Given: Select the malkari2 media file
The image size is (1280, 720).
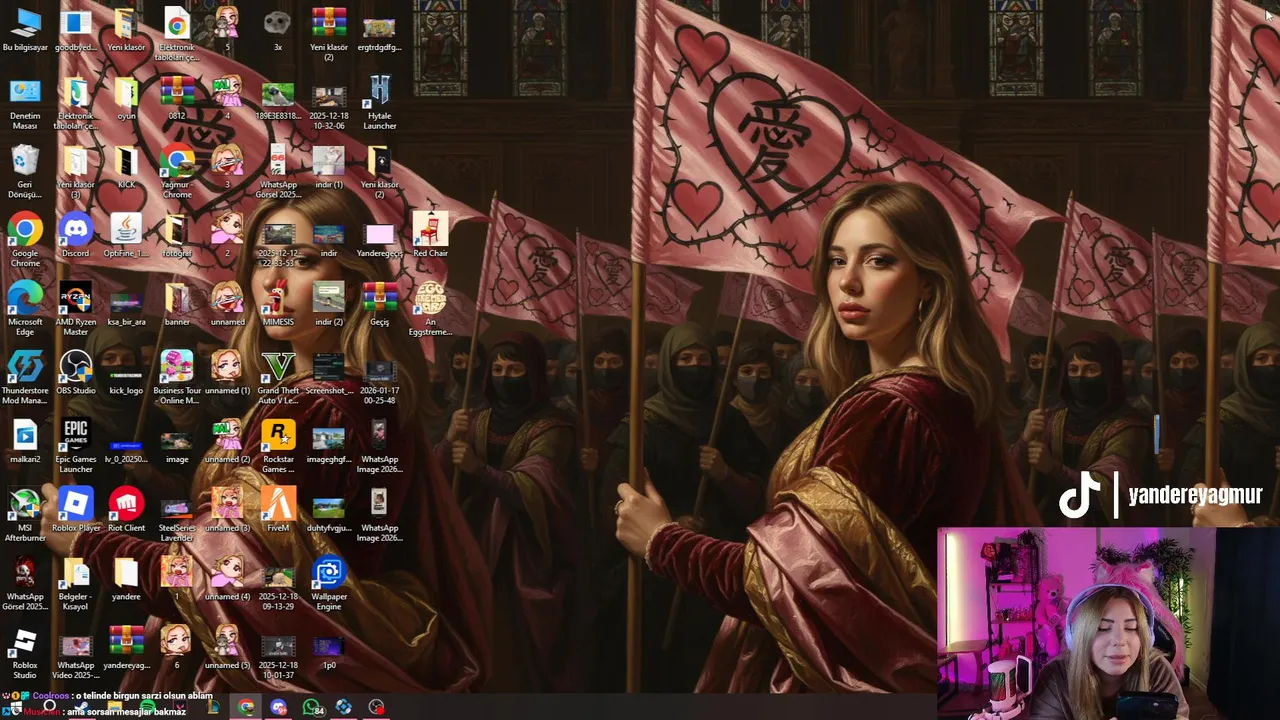Looking at the screenshot, I should coord(25,442).
